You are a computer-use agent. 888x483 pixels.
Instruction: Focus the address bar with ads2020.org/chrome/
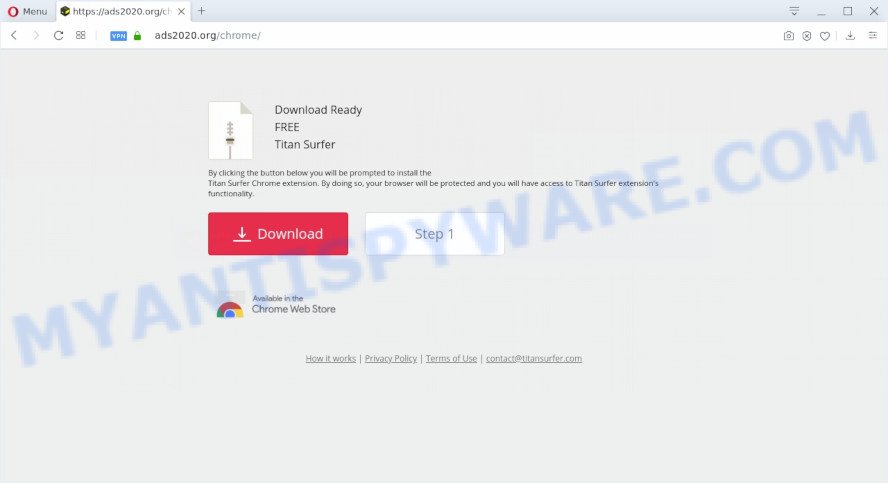click(207, 35)
